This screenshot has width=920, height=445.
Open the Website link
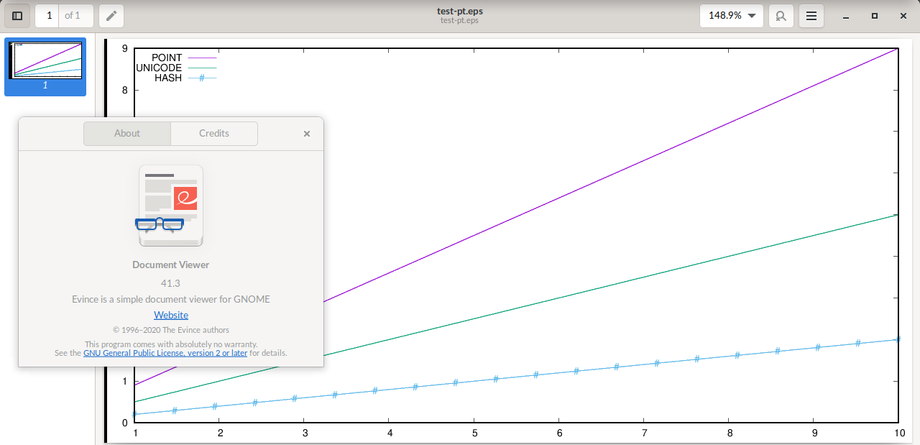coord(170,315)
